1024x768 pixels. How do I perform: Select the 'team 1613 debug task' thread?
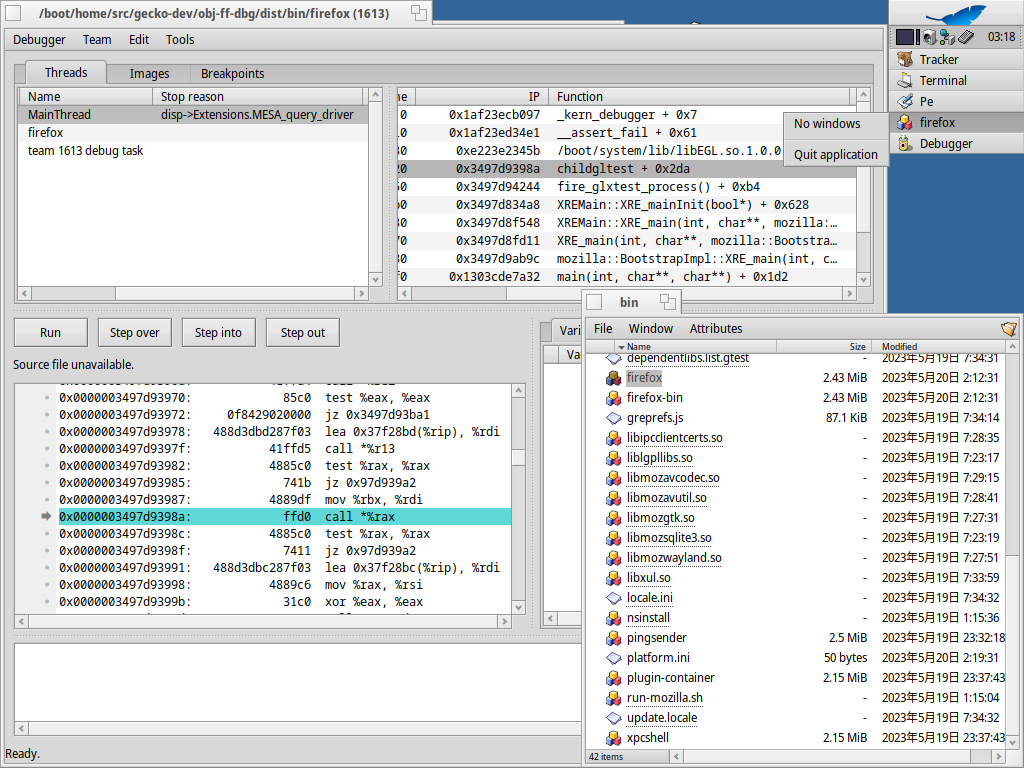point(193,151)
